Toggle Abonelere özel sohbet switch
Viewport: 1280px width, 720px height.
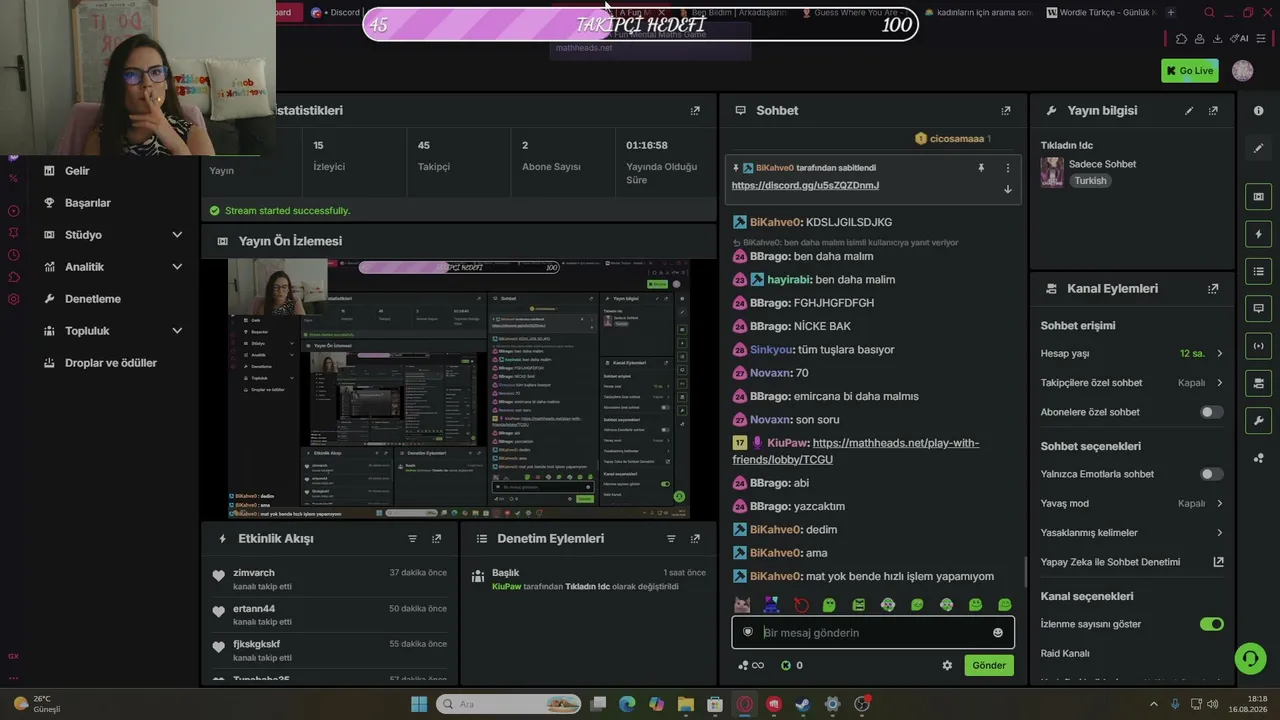tap(1211, 412)
